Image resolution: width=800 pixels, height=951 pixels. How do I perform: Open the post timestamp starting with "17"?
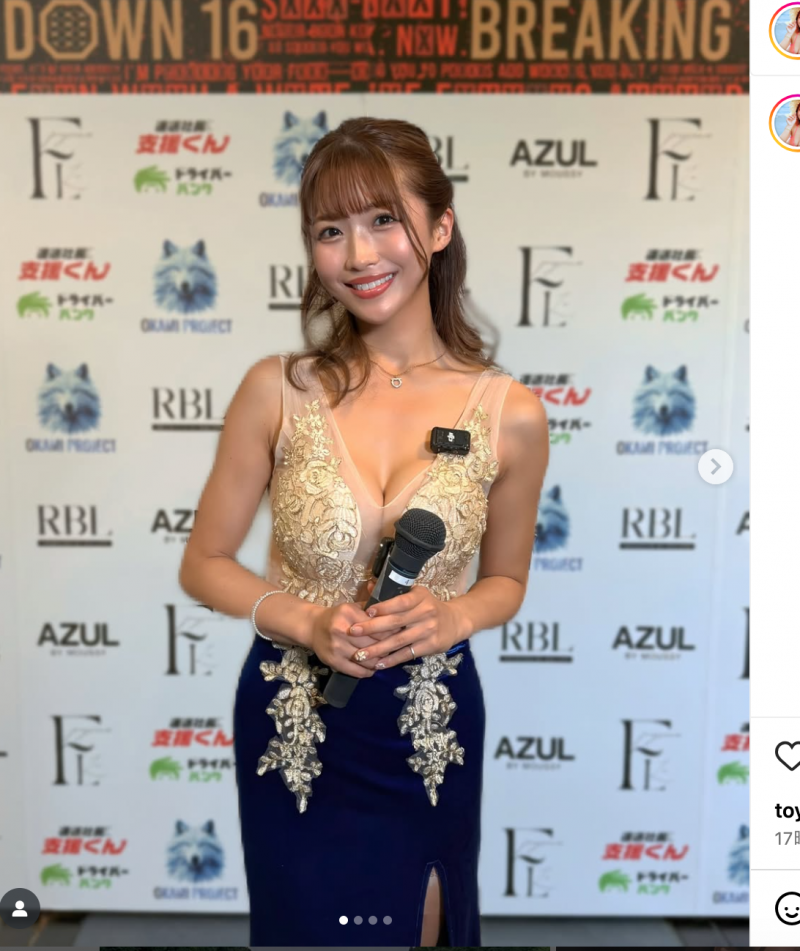coord(787,838)
